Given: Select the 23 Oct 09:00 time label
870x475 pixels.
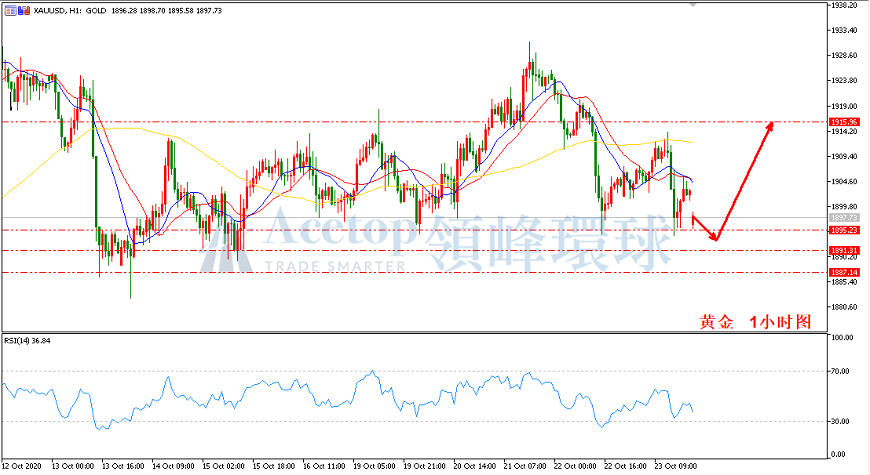Looking at the screenshot, I should click(676, 466).
